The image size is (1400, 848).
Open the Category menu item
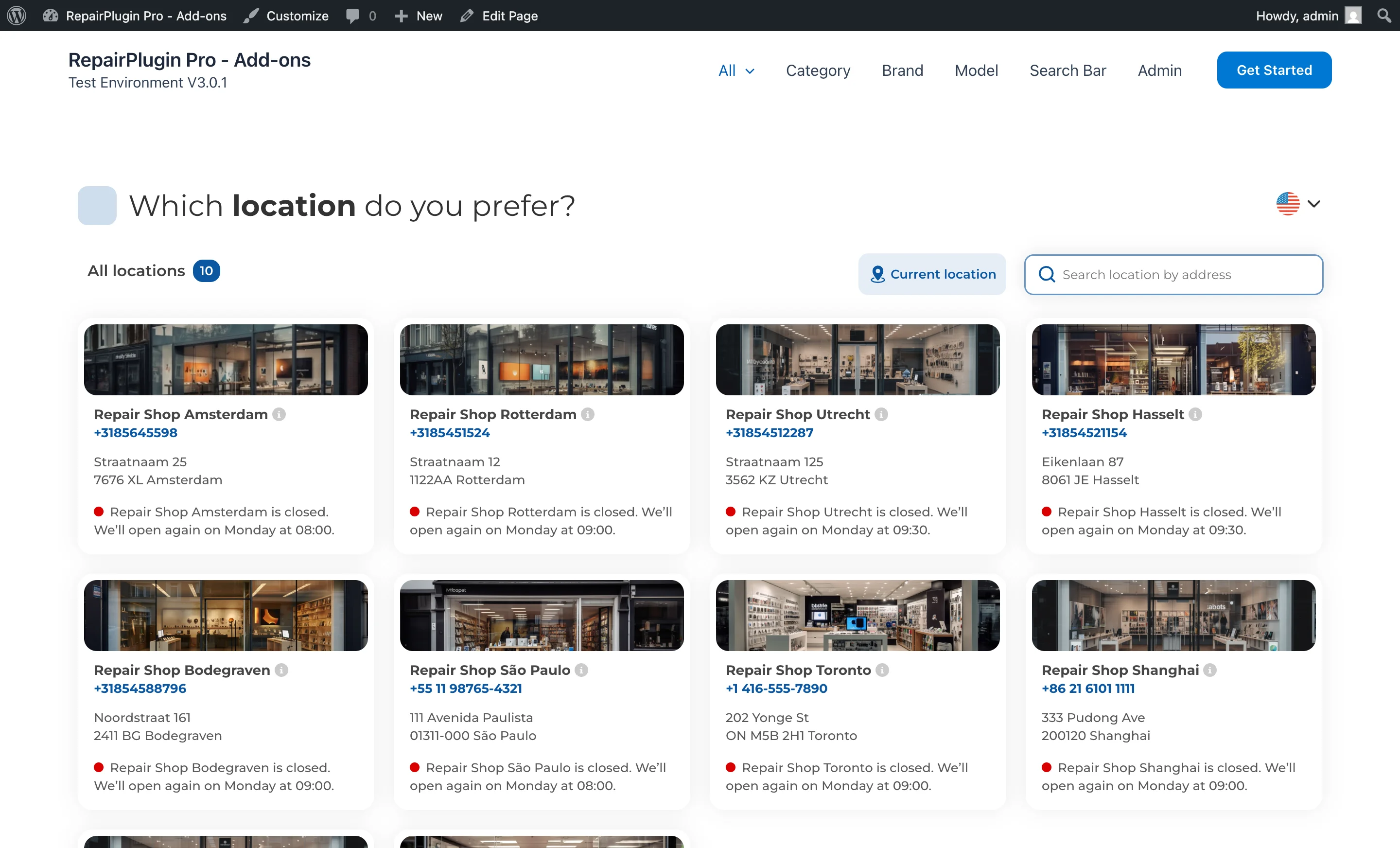(818, 71)
